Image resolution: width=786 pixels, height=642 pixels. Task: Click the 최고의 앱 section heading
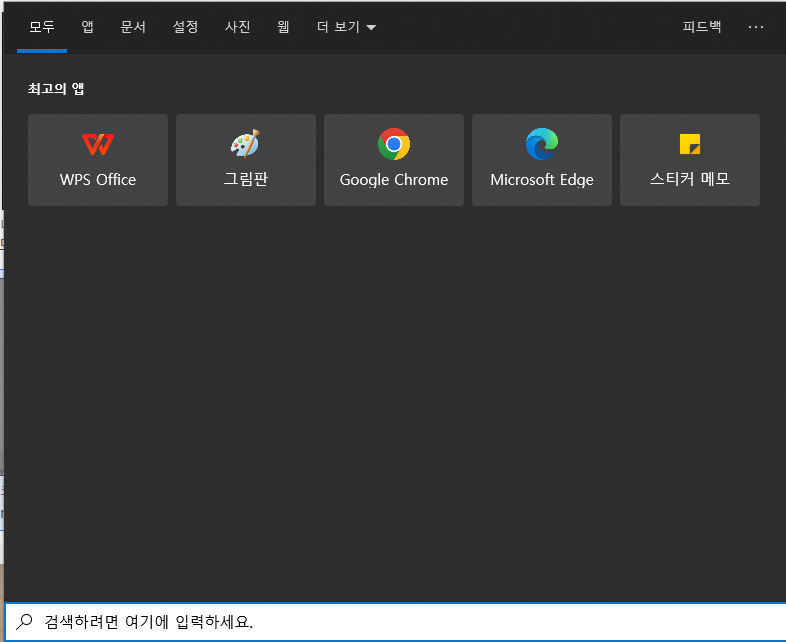coord(56,89)
